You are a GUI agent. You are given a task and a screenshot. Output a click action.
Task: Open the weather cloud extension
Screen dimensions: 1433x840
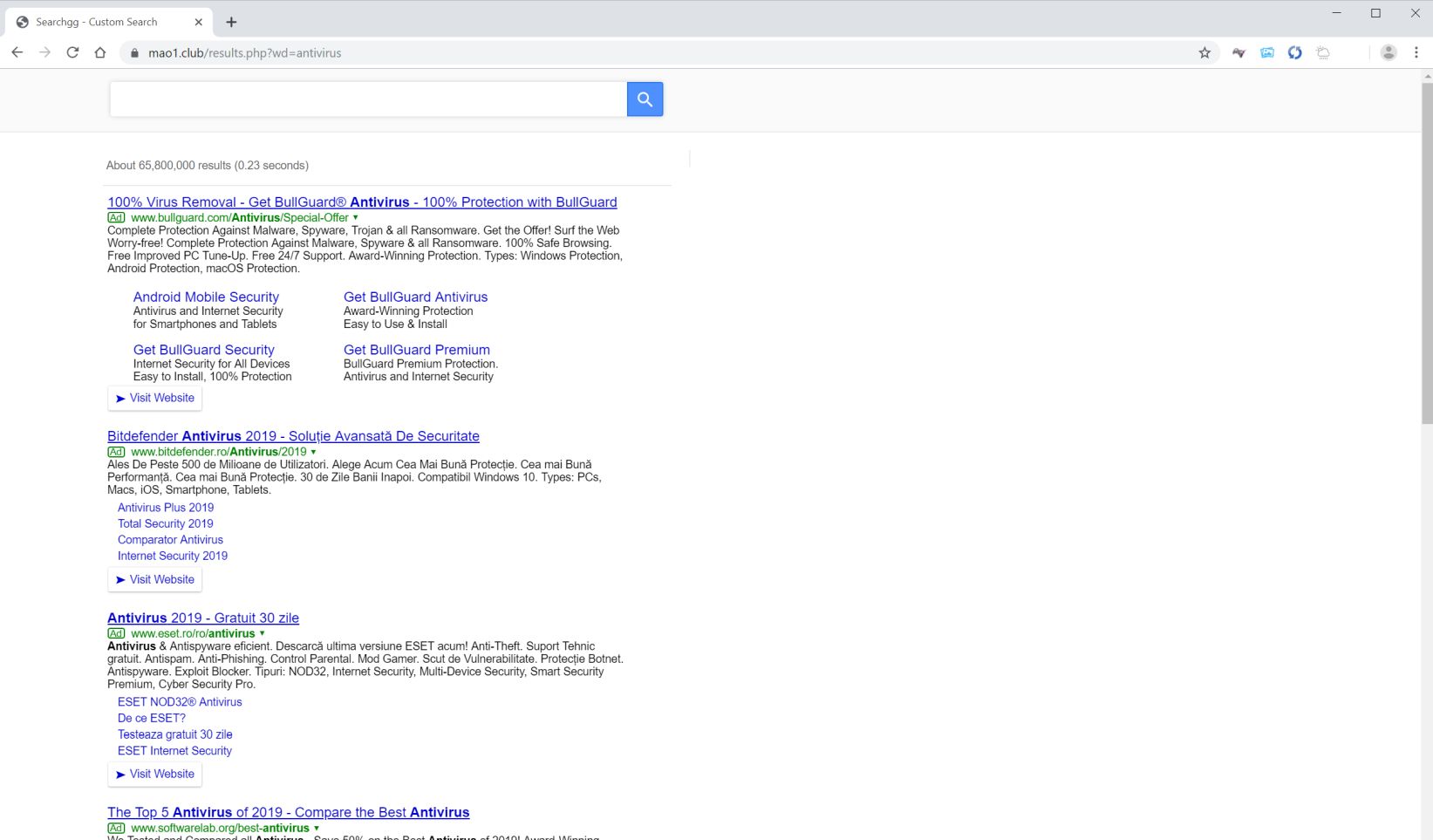point(1323,52)
